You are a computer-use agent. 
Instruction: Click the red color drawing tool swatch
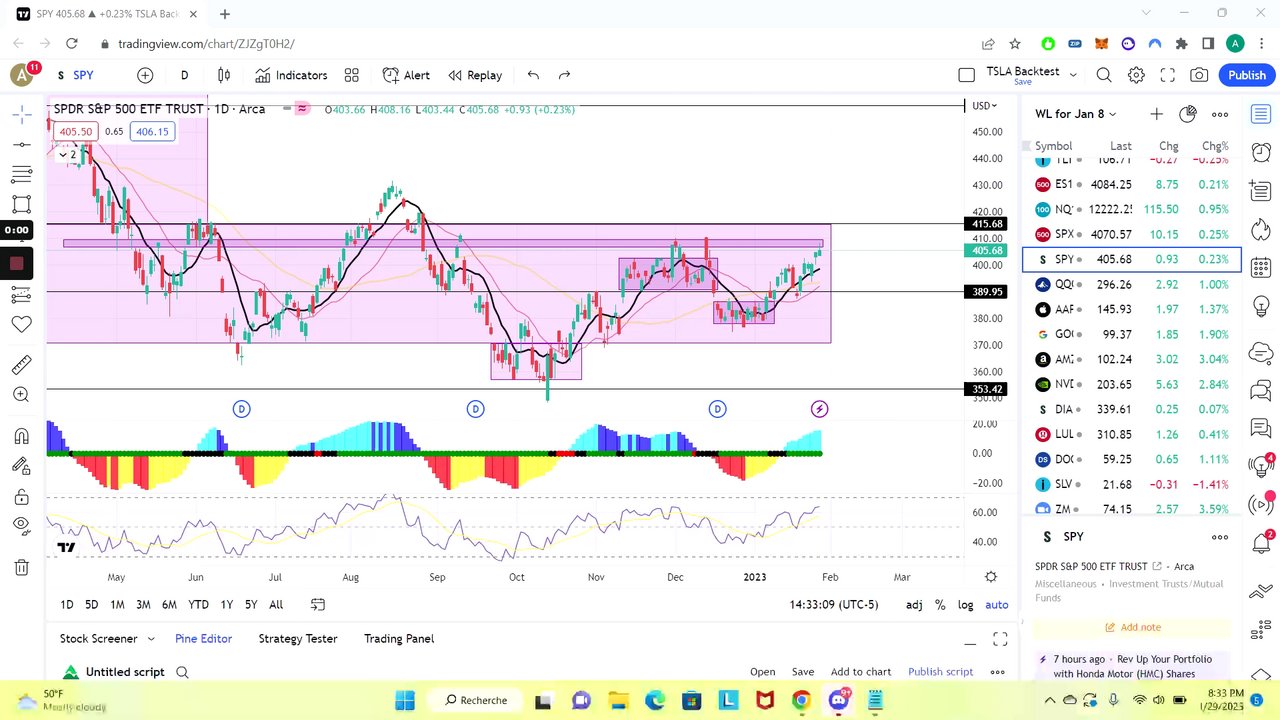pos(17,264)
